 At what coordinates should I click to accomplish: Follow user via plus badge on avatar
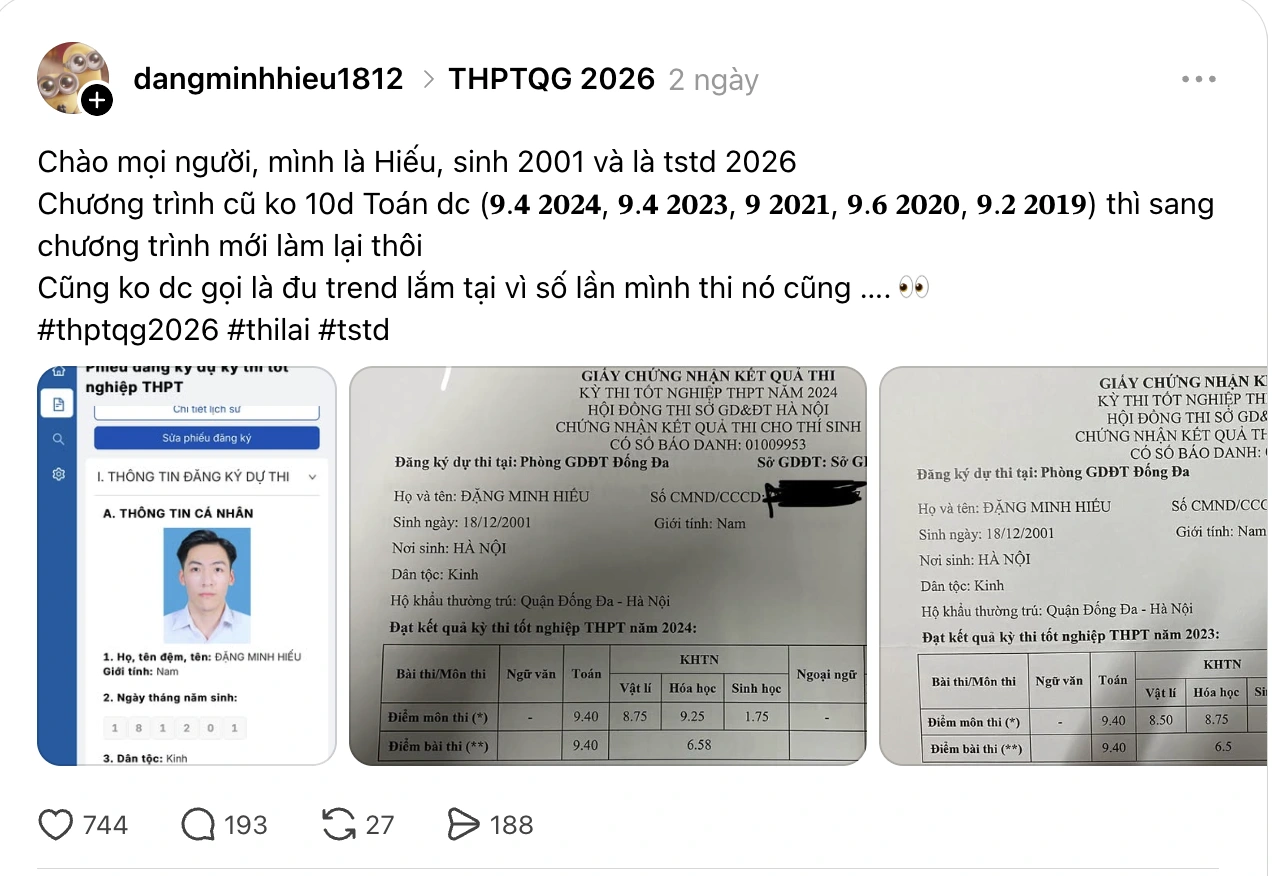click(96, 100)
